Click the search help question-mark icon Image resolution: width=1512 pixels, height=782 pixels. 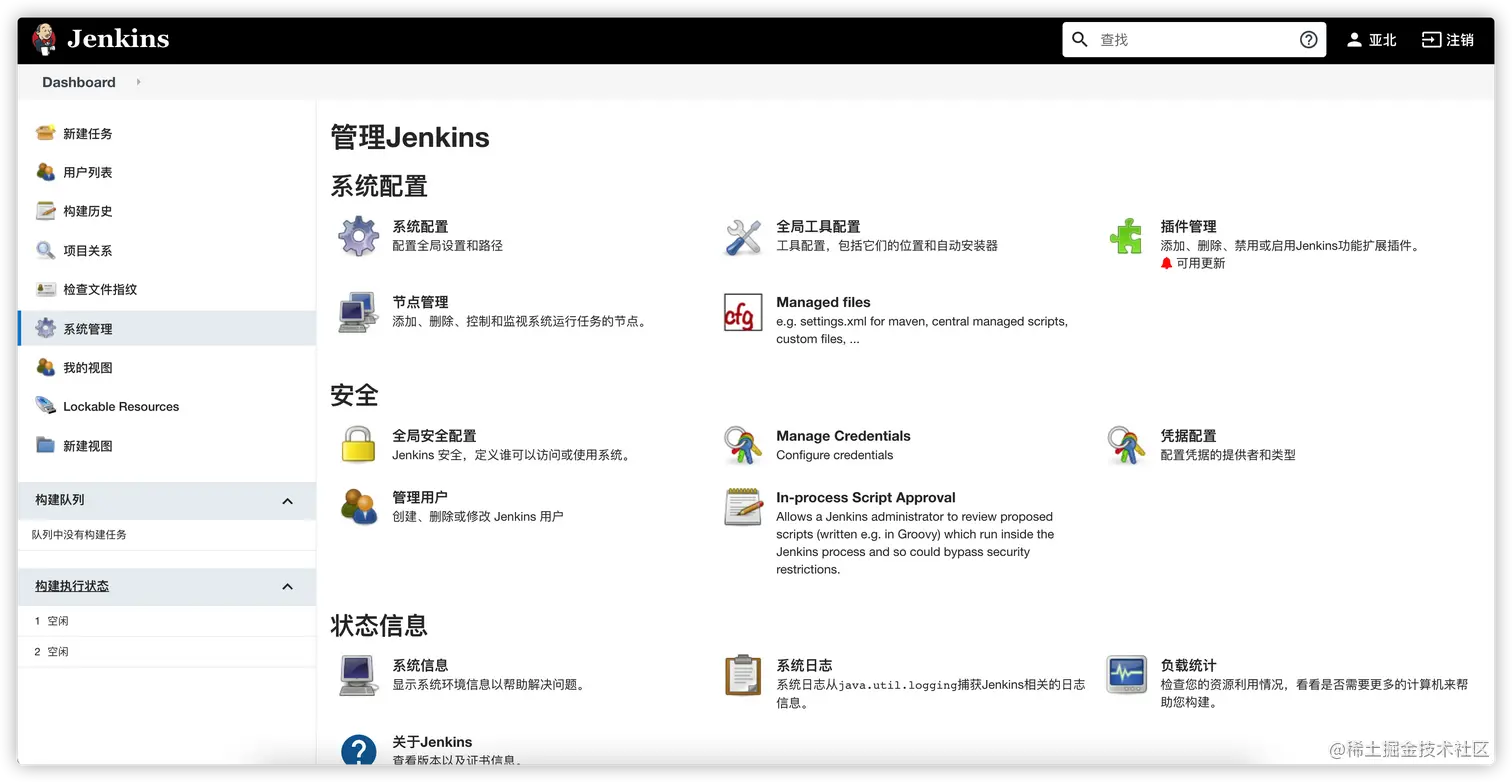pyautogui.click(x=1308, y=40)
